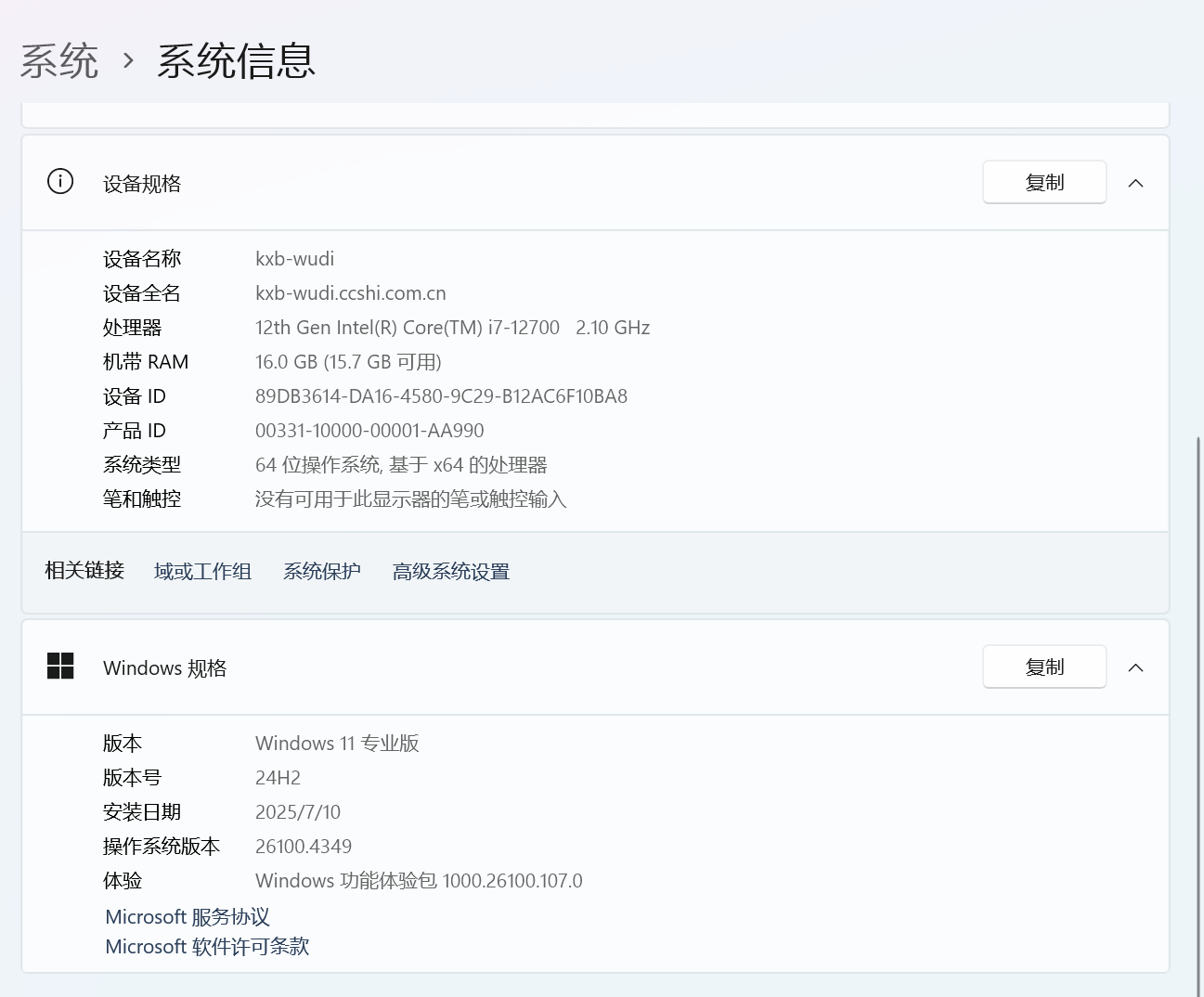Open the 高级系统设置 link
This screenshot has width=1204, height=997.
[451, 572]
